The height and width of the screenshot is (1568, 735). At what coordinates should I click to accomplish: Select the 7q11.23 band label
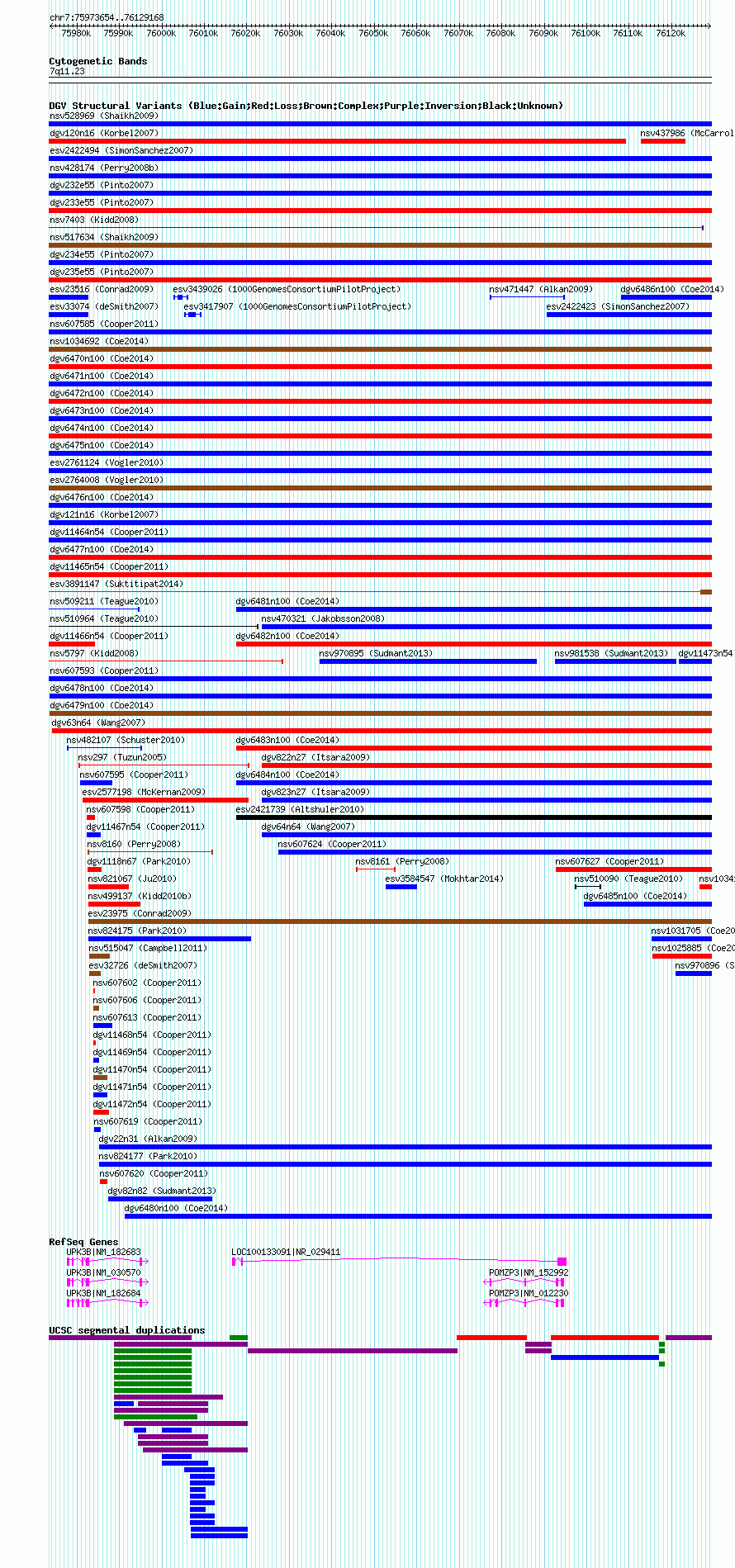[67, 71]
